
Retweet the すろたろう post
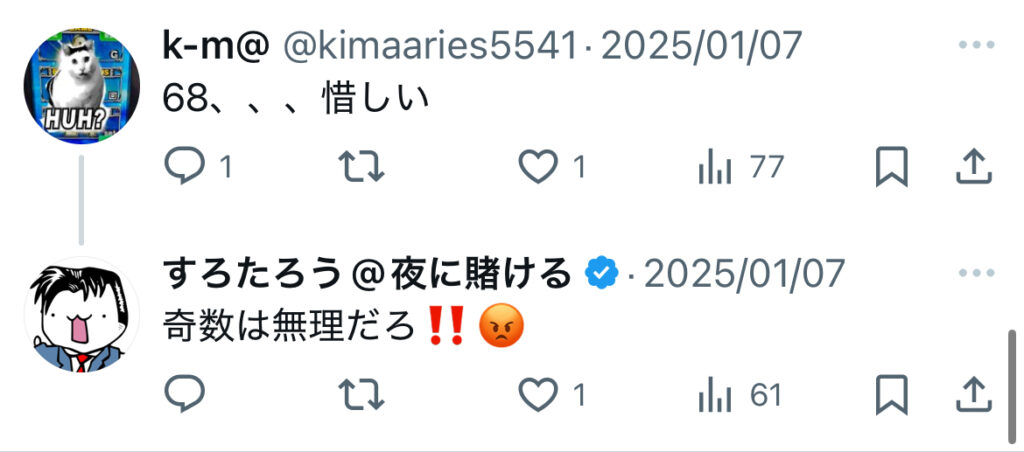point(362,395)
